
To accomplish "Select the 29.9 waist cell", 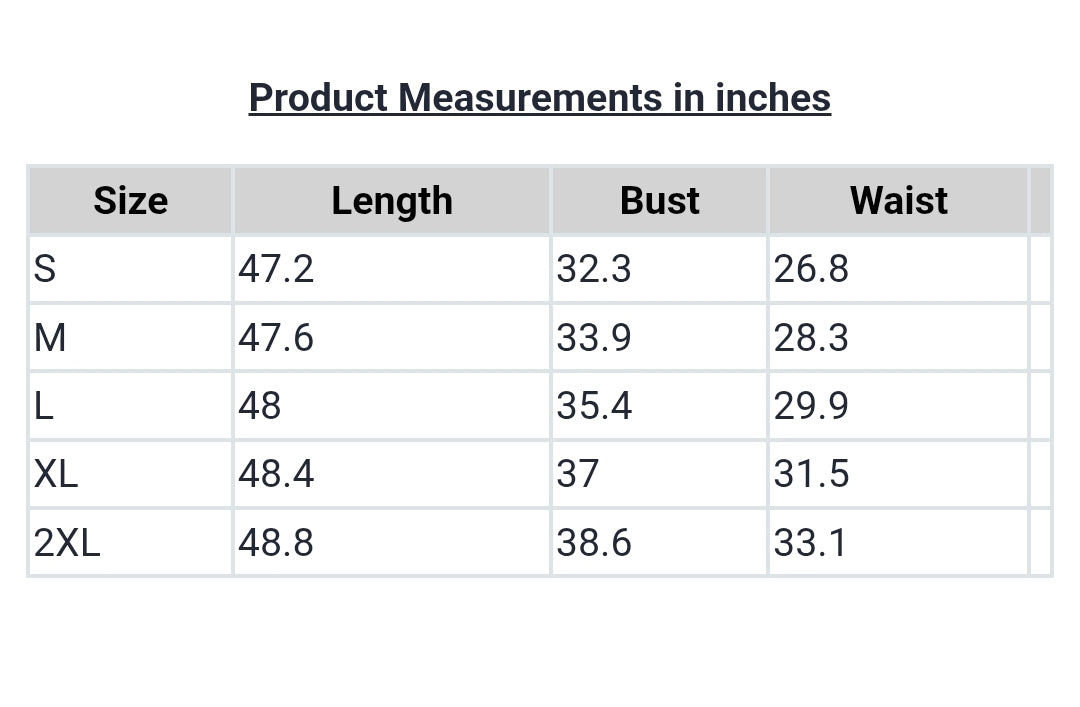I will tap(898, 406).
